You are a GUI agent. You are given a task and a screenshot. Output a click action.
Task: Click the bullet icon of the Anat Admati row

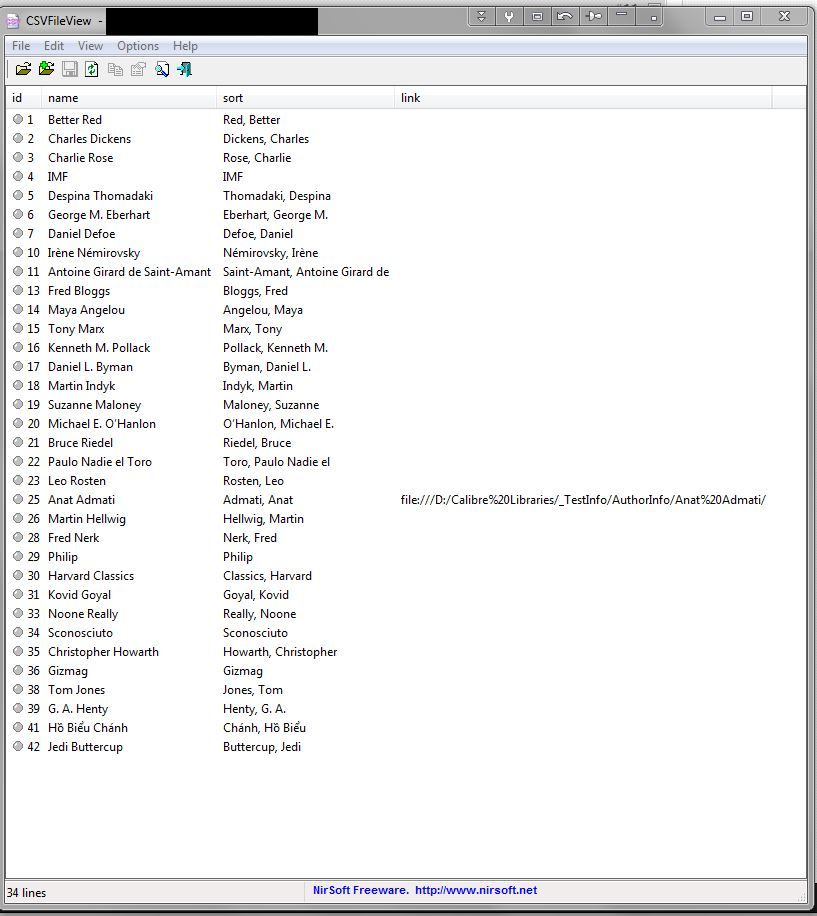(x=18, y=499)
